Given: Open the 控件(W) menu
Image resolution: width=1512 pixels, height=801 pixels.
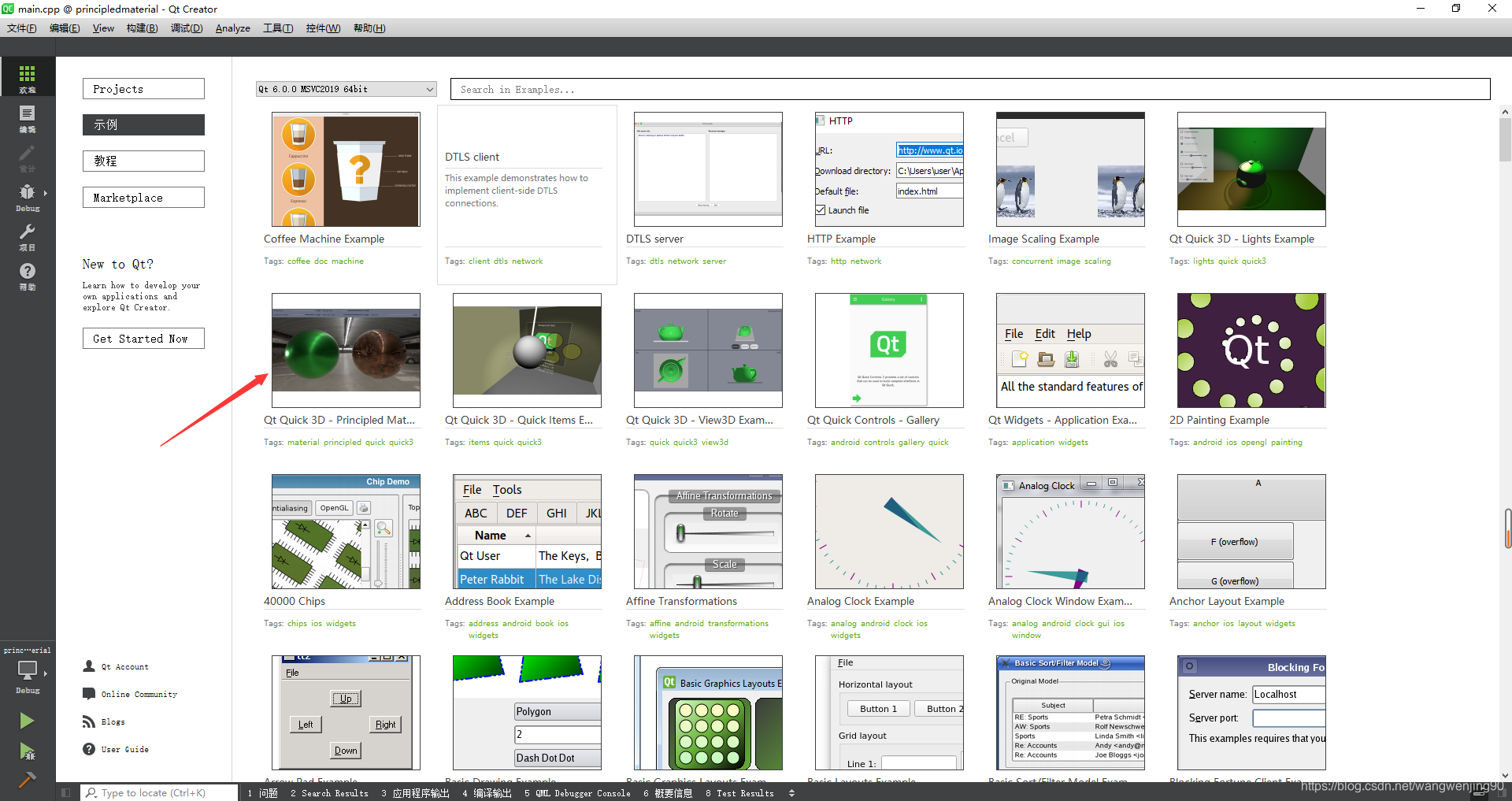Looking at the screenshot, I should (x=324, y=28).
